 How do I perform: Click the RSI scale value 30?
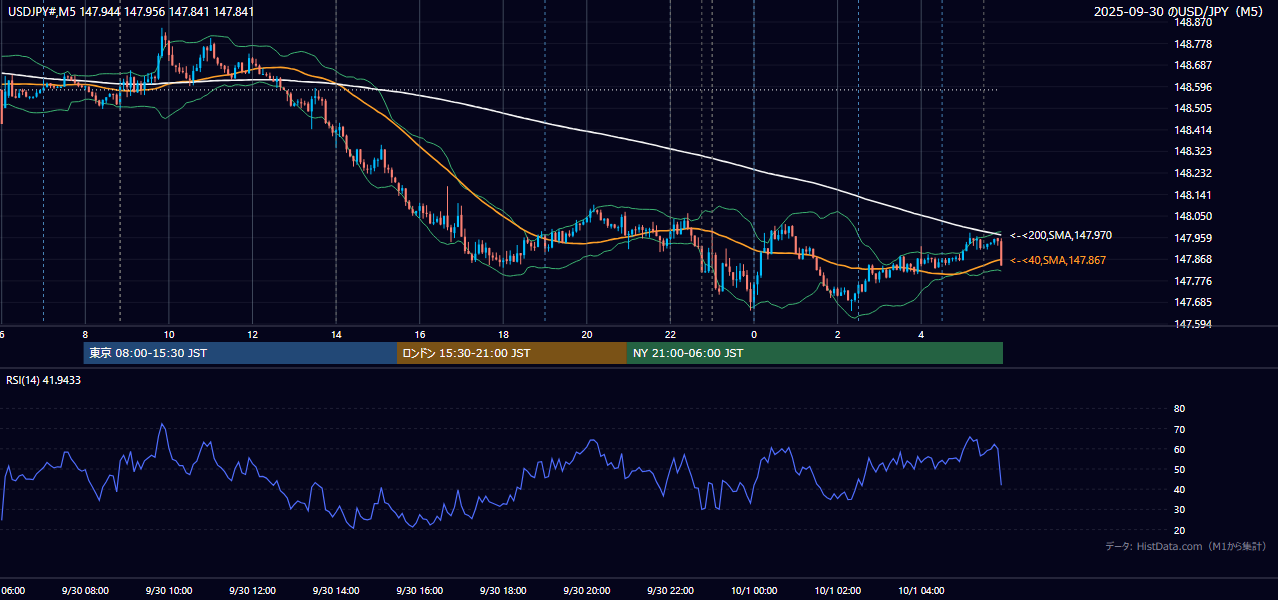tap(1179, 510)
